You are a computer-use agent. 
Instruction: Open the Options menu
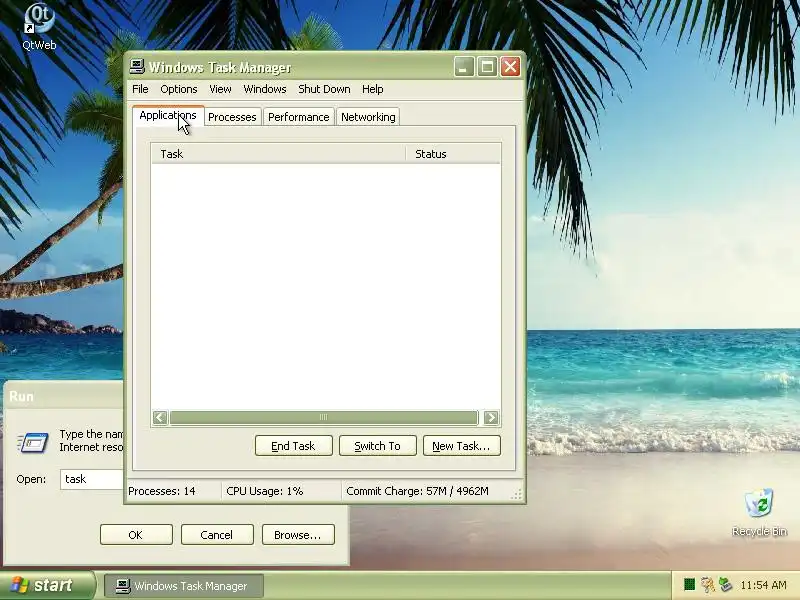point(179,89)
